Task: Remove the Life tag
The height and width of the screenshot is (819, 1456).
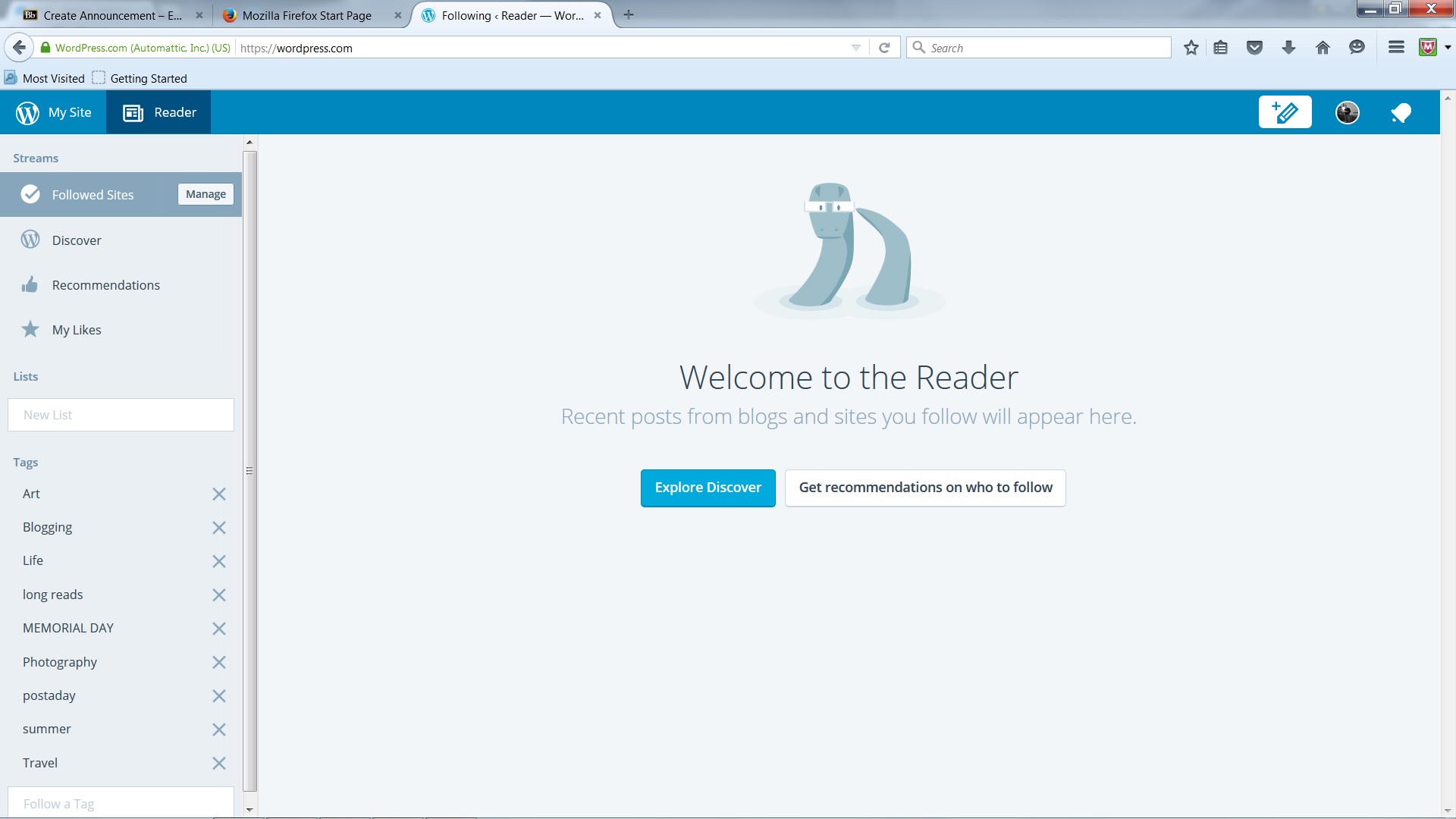Action: coord(219,561)
